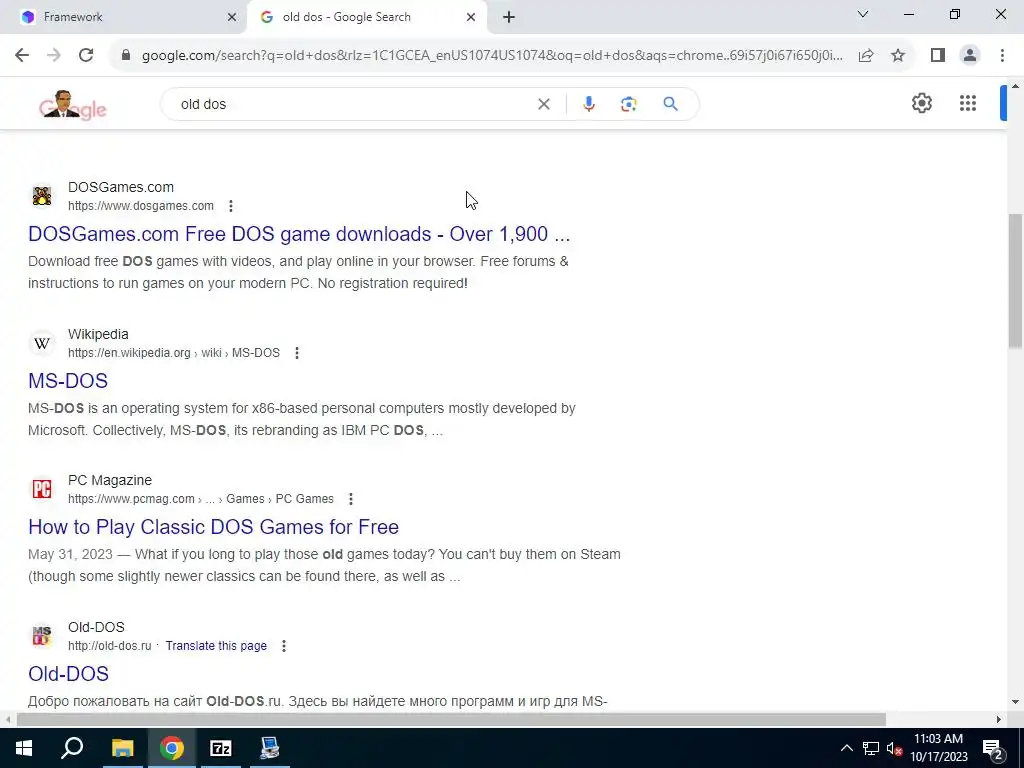Submit search with magnifier icon

(x=671, y=104)
